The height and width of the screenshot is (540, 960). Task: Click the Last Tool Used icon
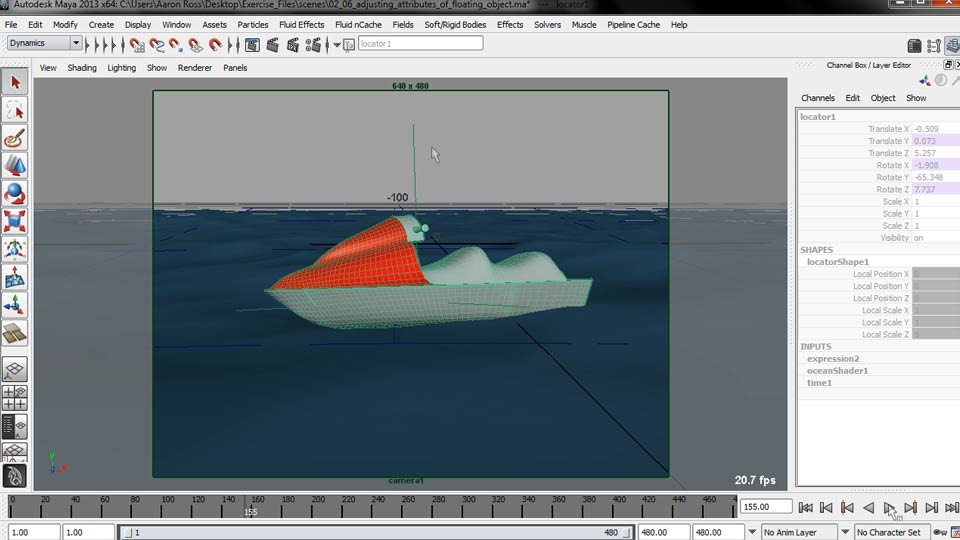tap(15, 333)
